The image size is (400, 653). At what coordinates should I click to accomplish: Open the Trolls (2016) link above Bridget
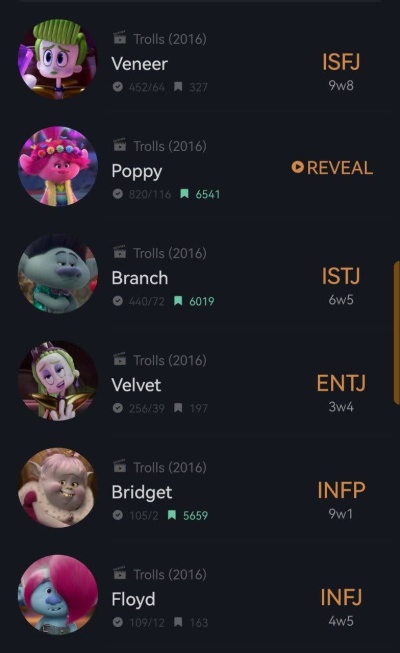[170, 467]
